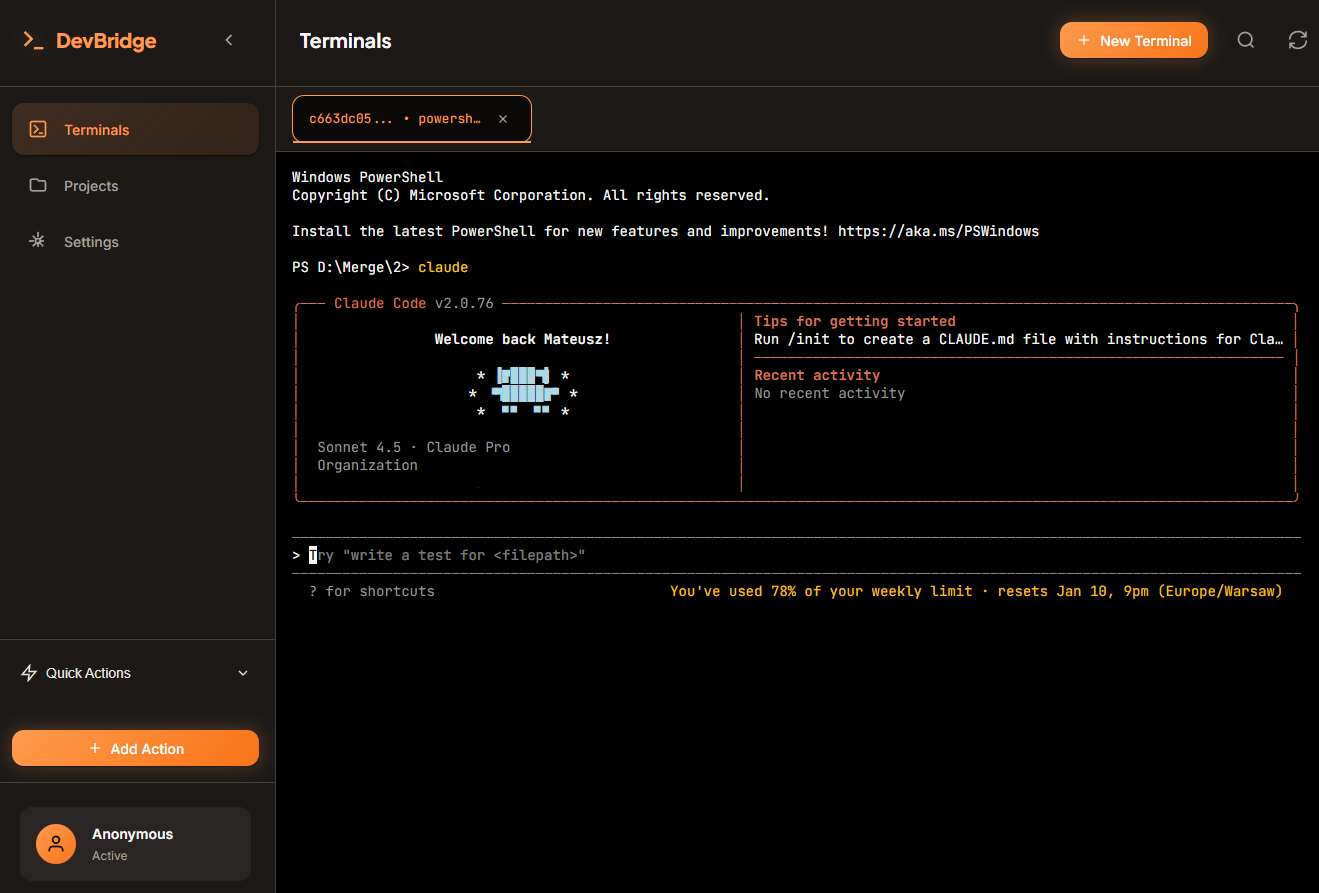The width and height of the screenshot is (1319, 893).
Task: Click the DevBridge terminal prompt logo icon
Action: tap(34, 41)
